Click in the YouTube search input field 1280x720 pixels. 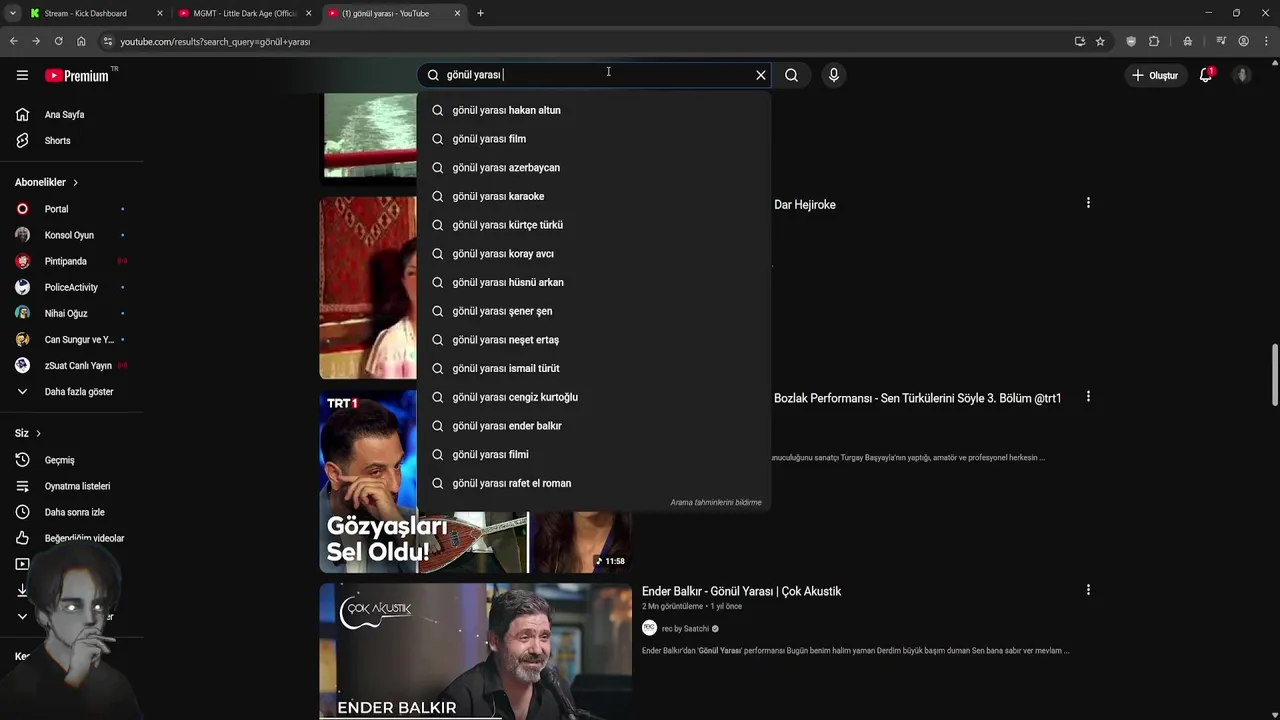tap(595, 75)
